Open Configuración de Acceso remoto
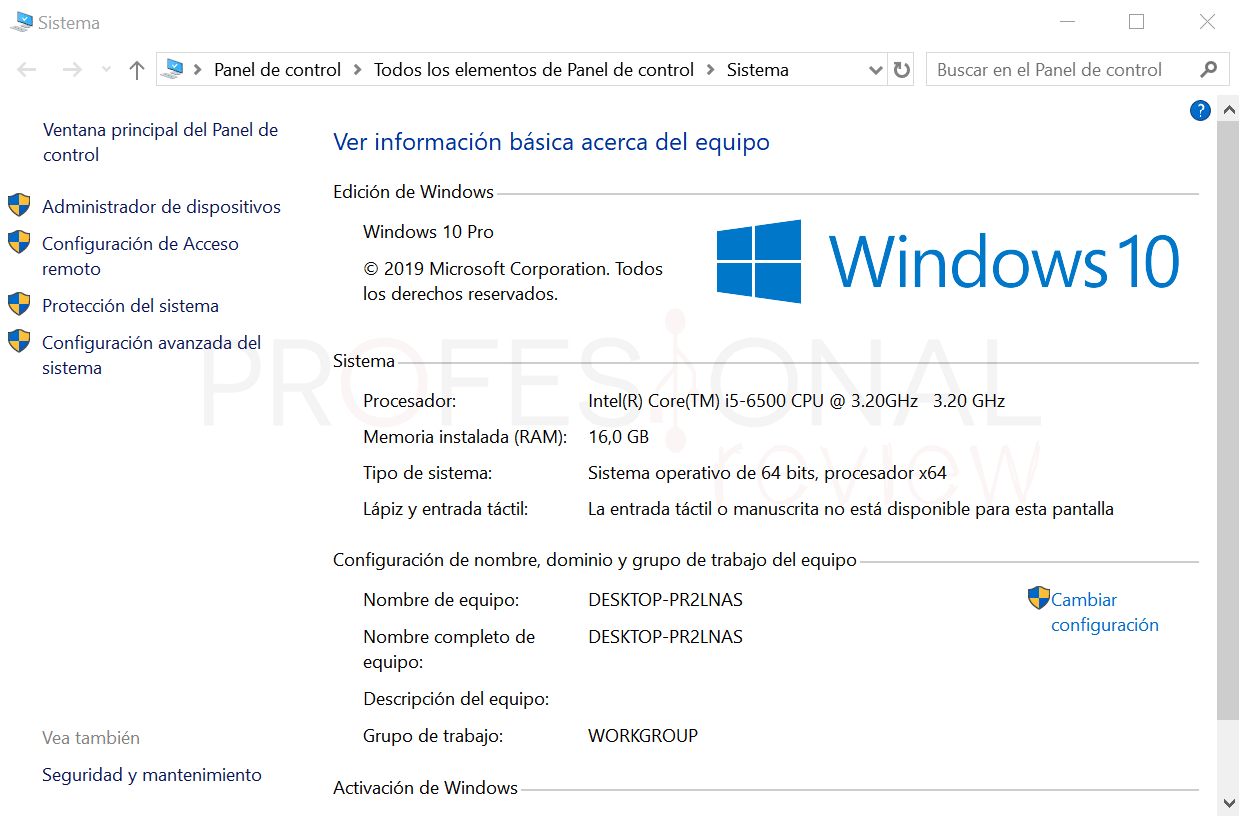This screenshot has height=816, width=1239. (140, 256)
